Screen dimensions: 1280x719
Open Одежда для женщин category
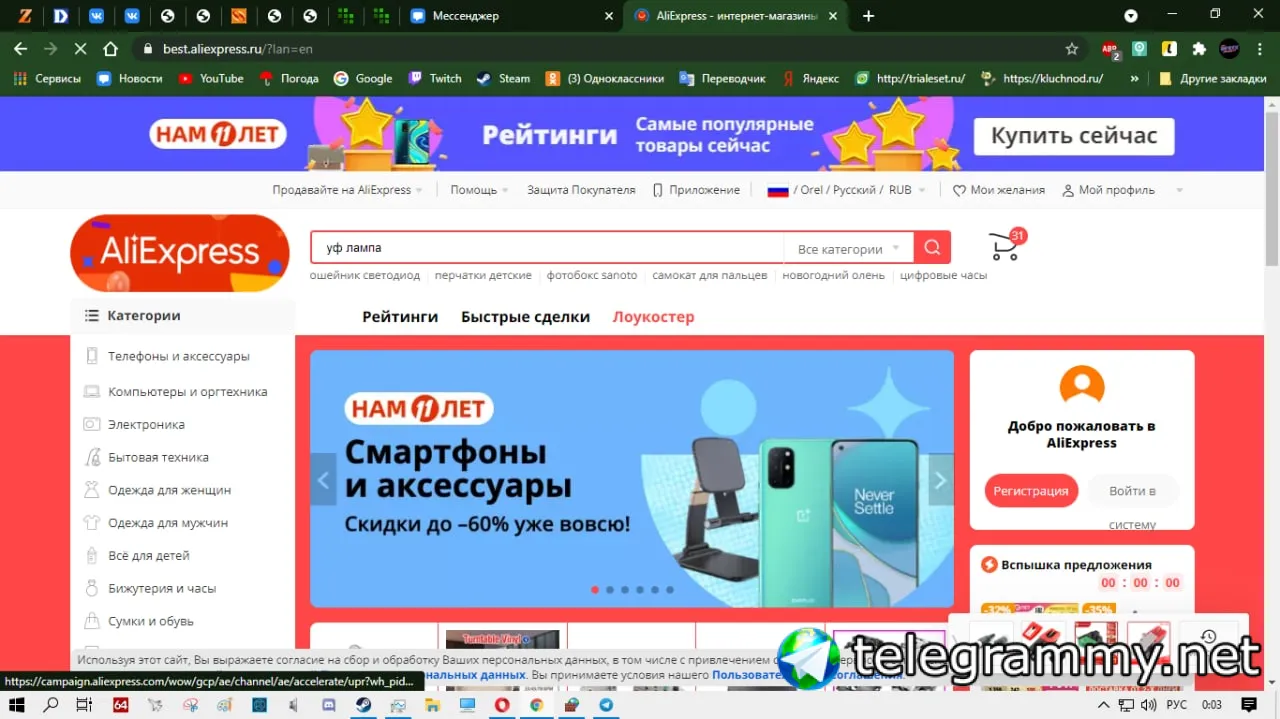[169, 490]
